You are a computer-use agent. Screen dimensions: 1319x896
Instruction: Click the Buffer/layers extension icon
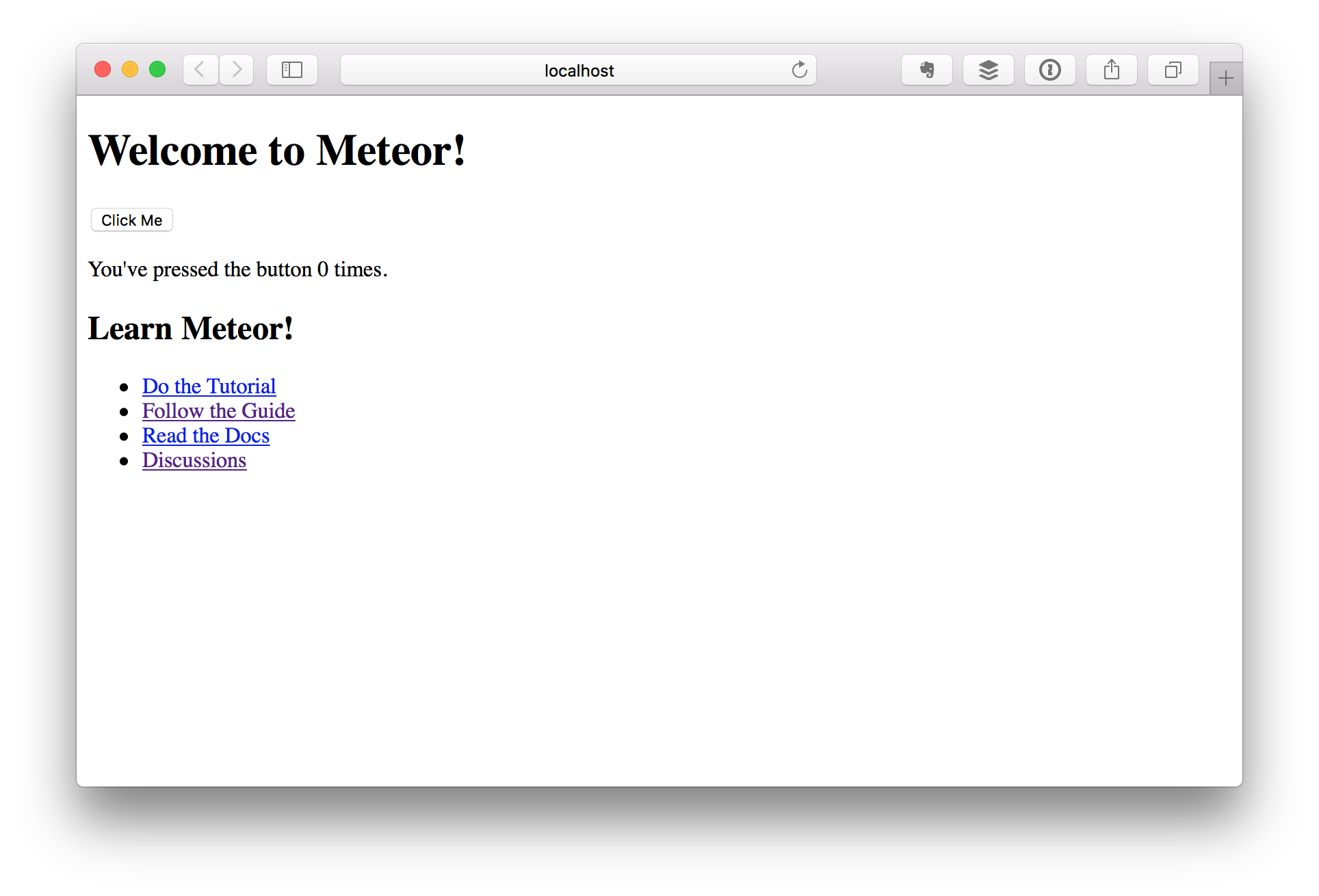click(x=988, y=70)
